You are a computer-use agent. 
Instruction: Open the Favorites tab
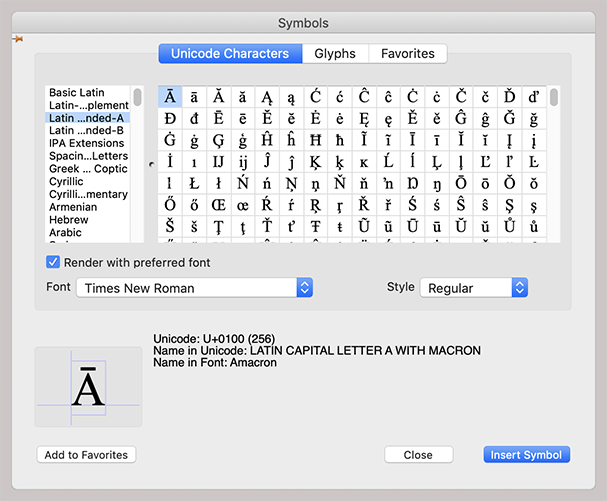coord(407,54)
